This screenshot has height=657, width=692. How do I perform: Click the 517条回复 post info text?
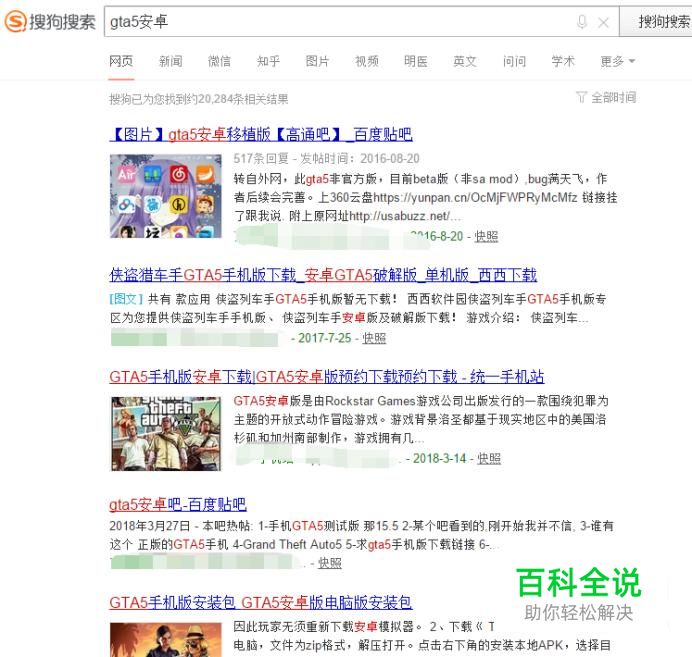326,158
